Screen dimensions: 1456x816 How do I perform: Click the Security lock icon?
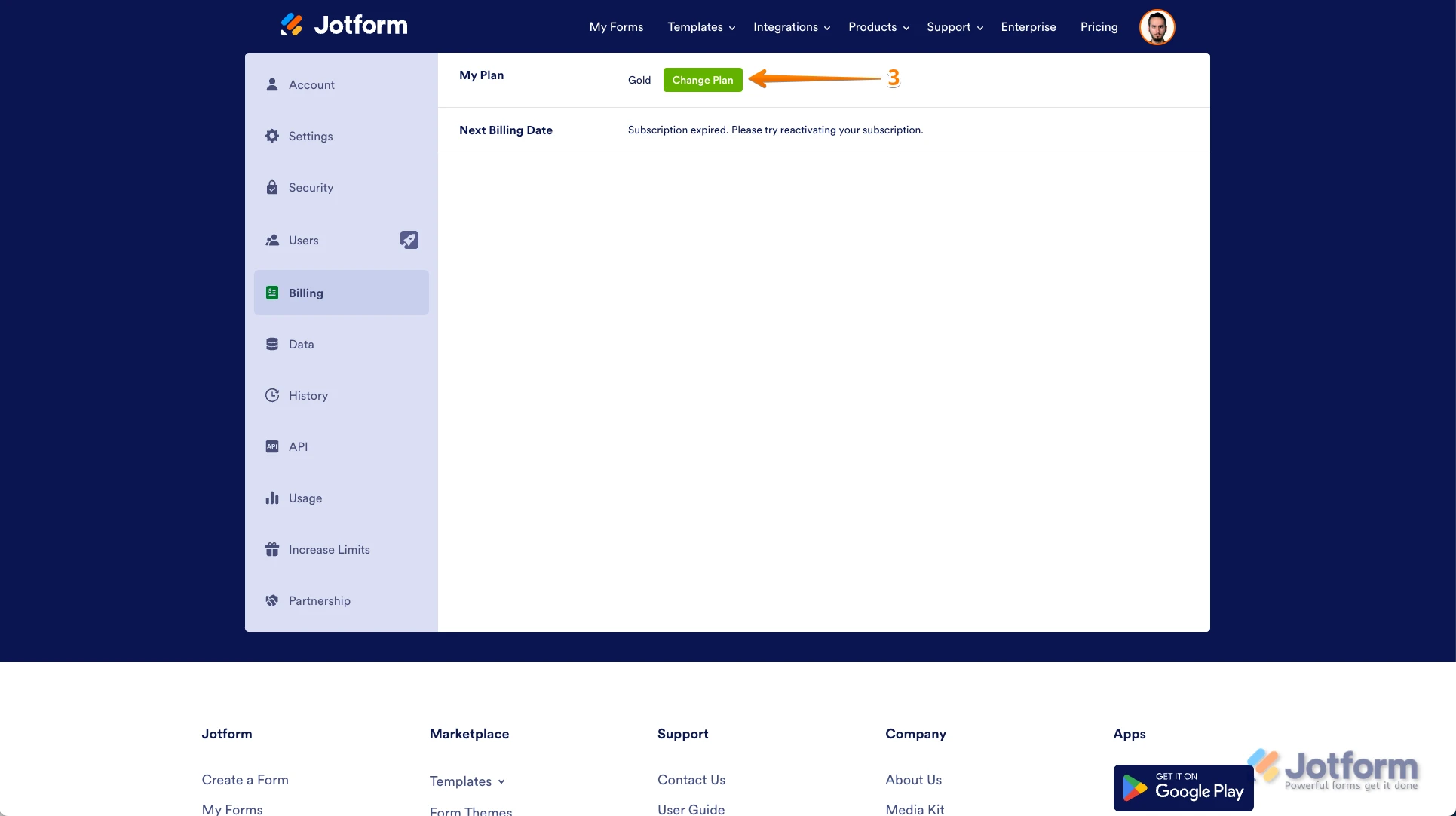click(272, 187)
